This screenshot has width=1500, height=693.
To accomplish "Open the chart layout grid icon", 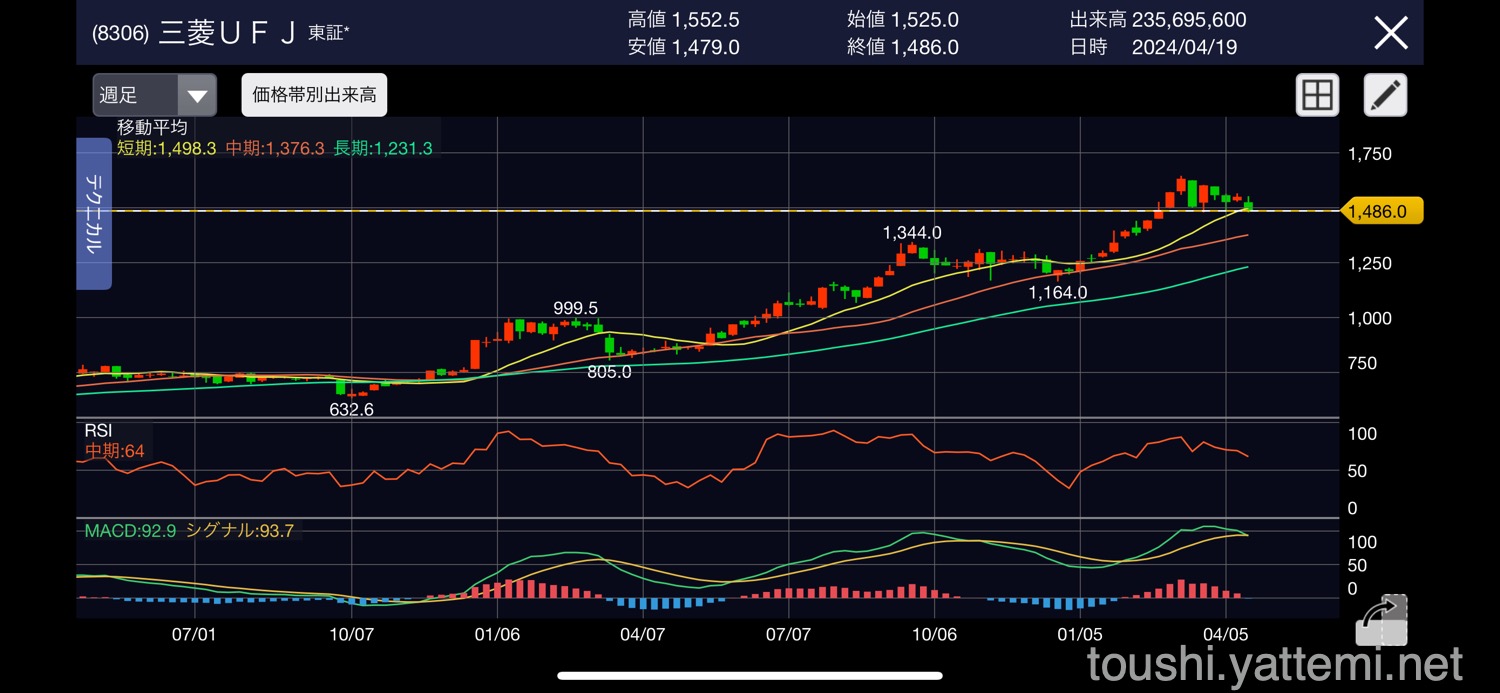I will 1317,95.
